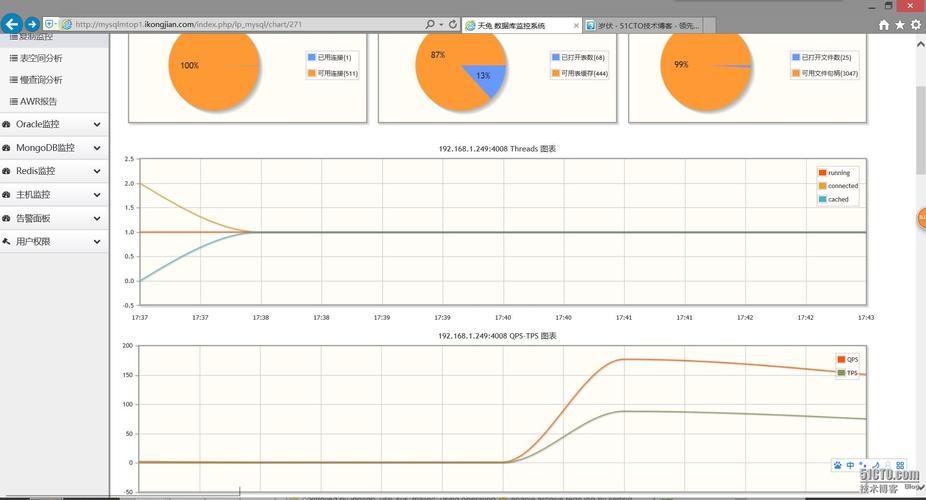Toggle the TPS series legend entry
926x500 pixels.
click(847, 373)
